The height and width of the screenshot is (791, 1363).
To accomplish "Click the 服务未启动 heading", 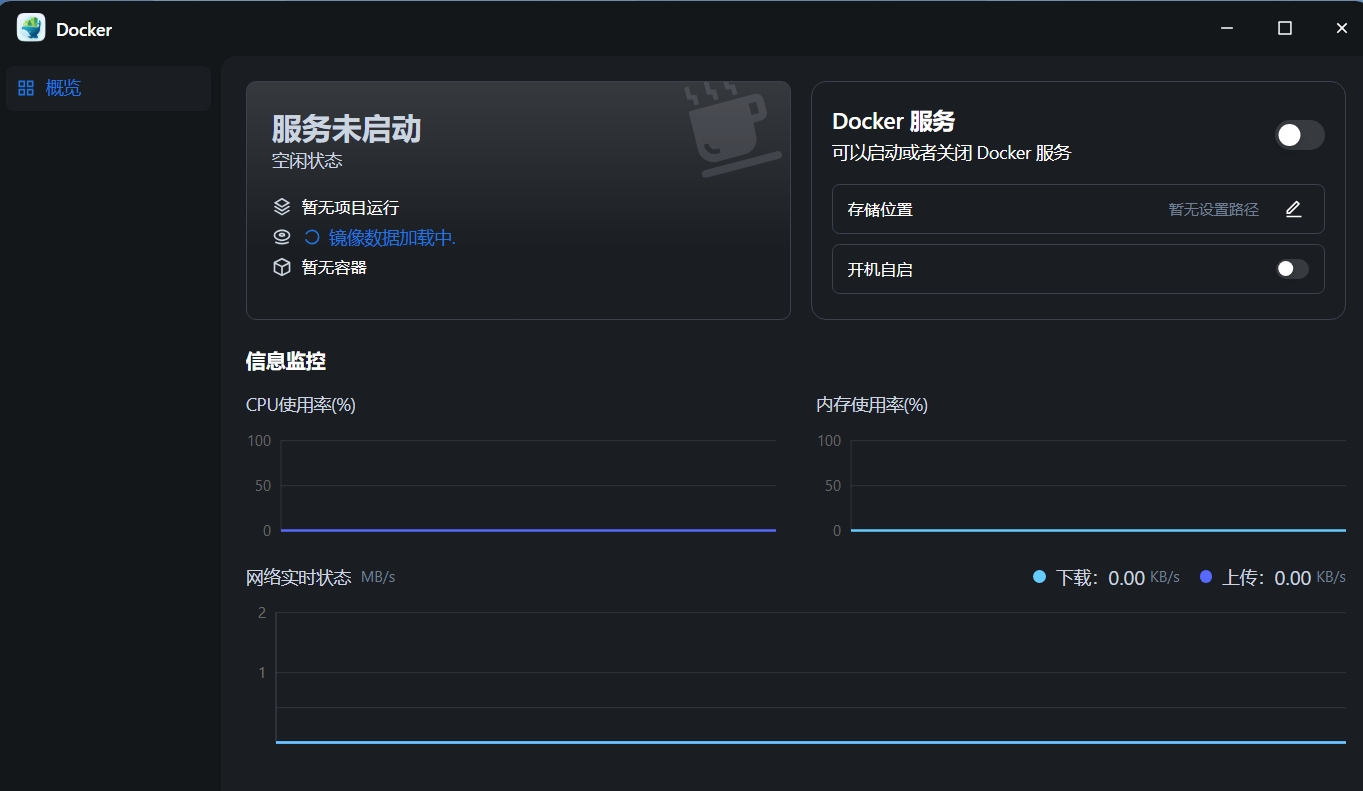I will [x=346, y=129].
